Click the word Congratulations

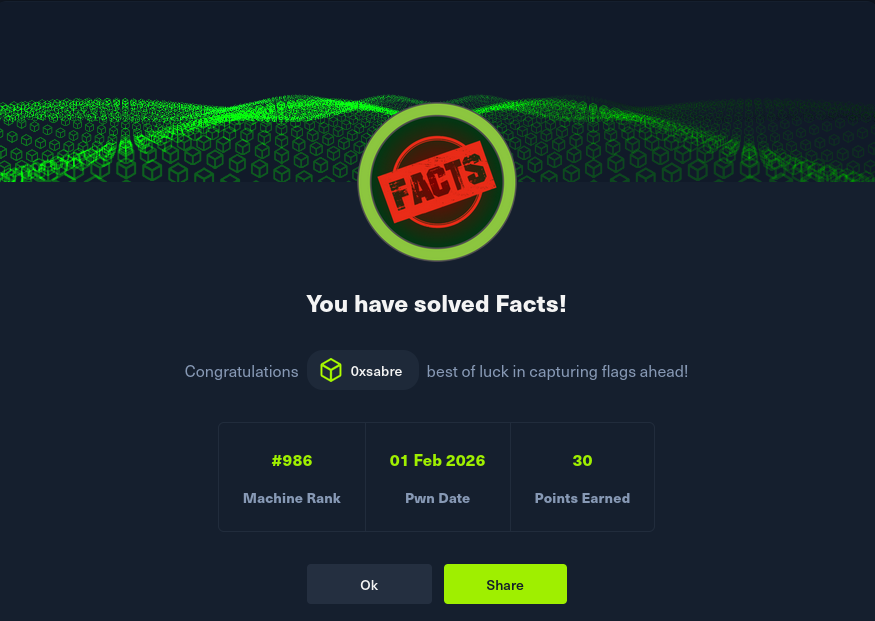tap(241, 371)
